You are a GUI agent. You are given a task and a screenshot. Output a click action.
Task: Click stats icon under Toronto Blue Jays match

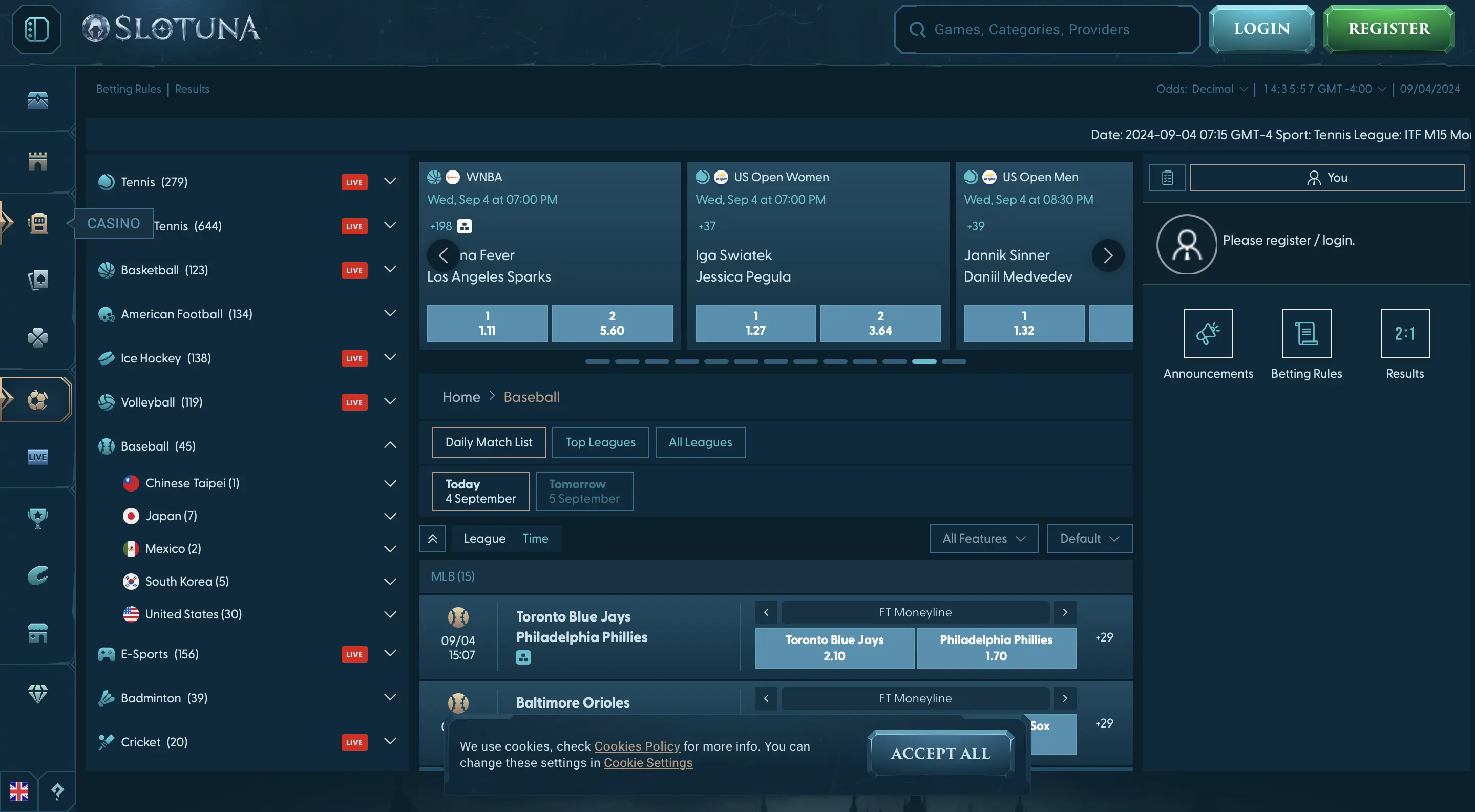(523, 657)
